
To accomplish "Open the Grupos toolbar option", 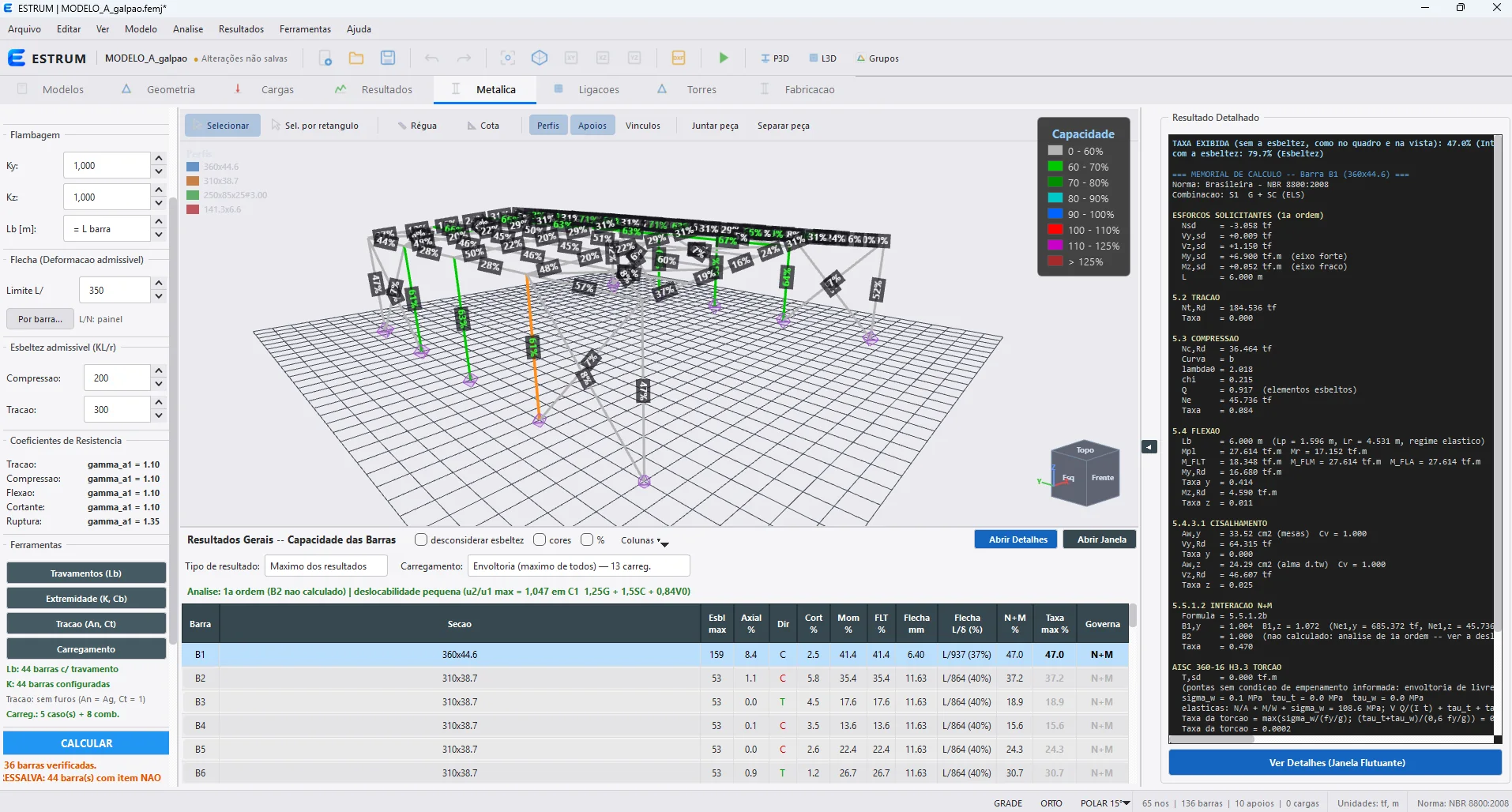I will 878,58.
